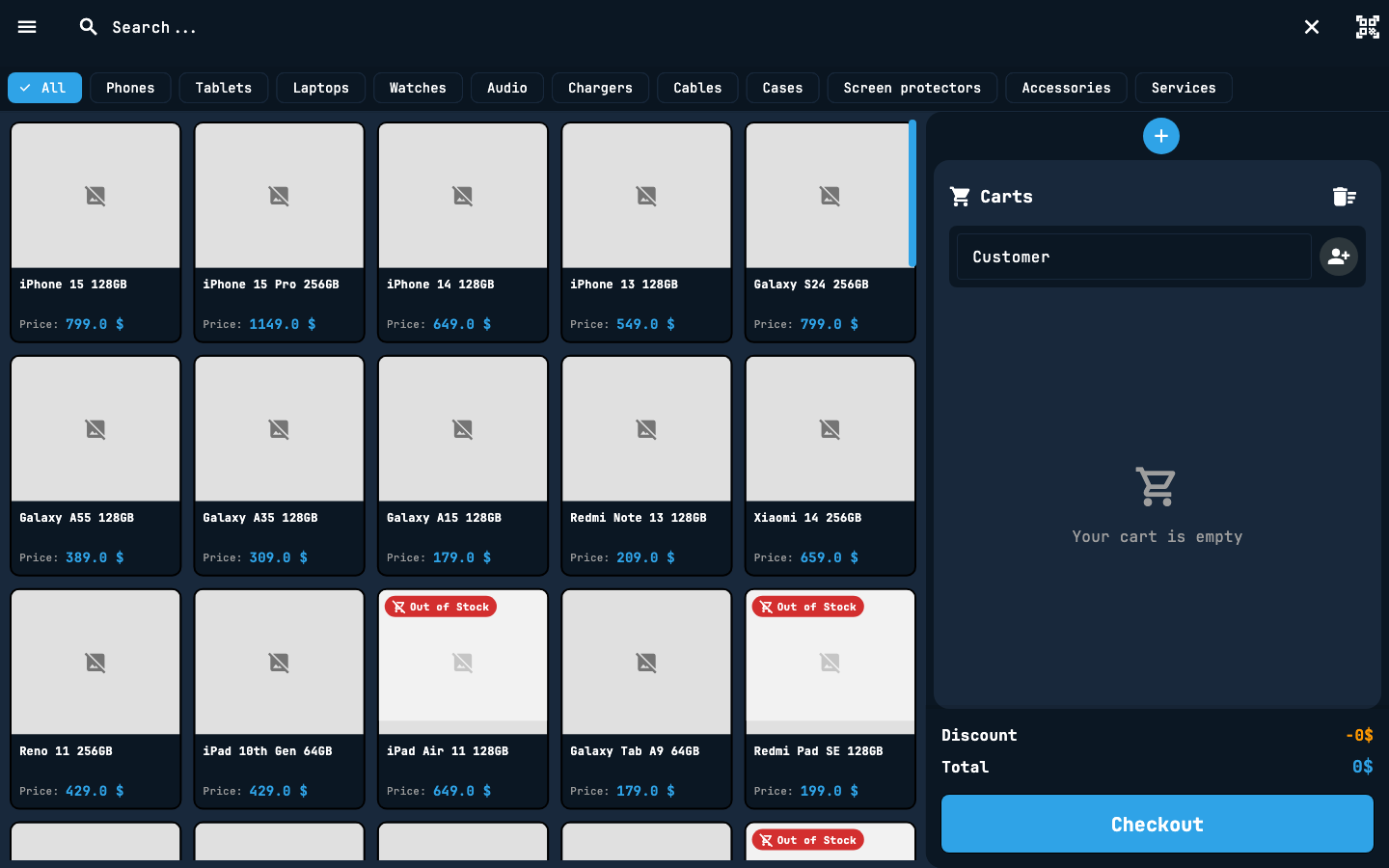Select the Galaxy A55 128GB card

tap(95, 466)
